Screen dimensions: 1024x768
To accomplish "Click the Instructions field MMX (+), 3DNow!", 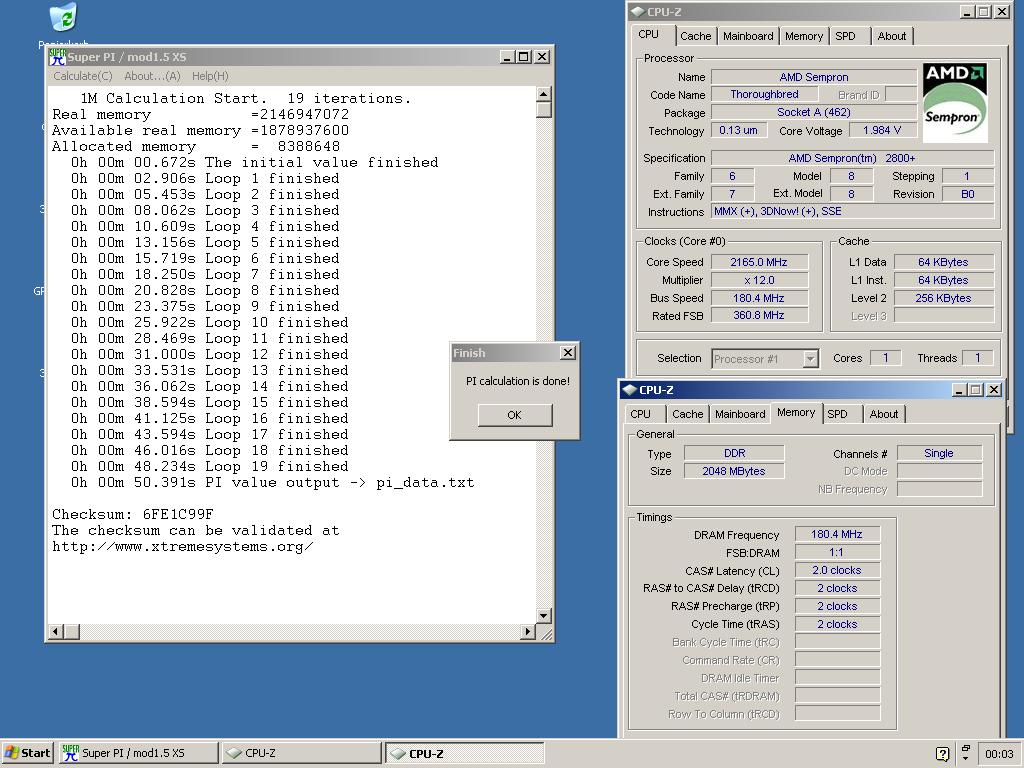I will 852,212.
